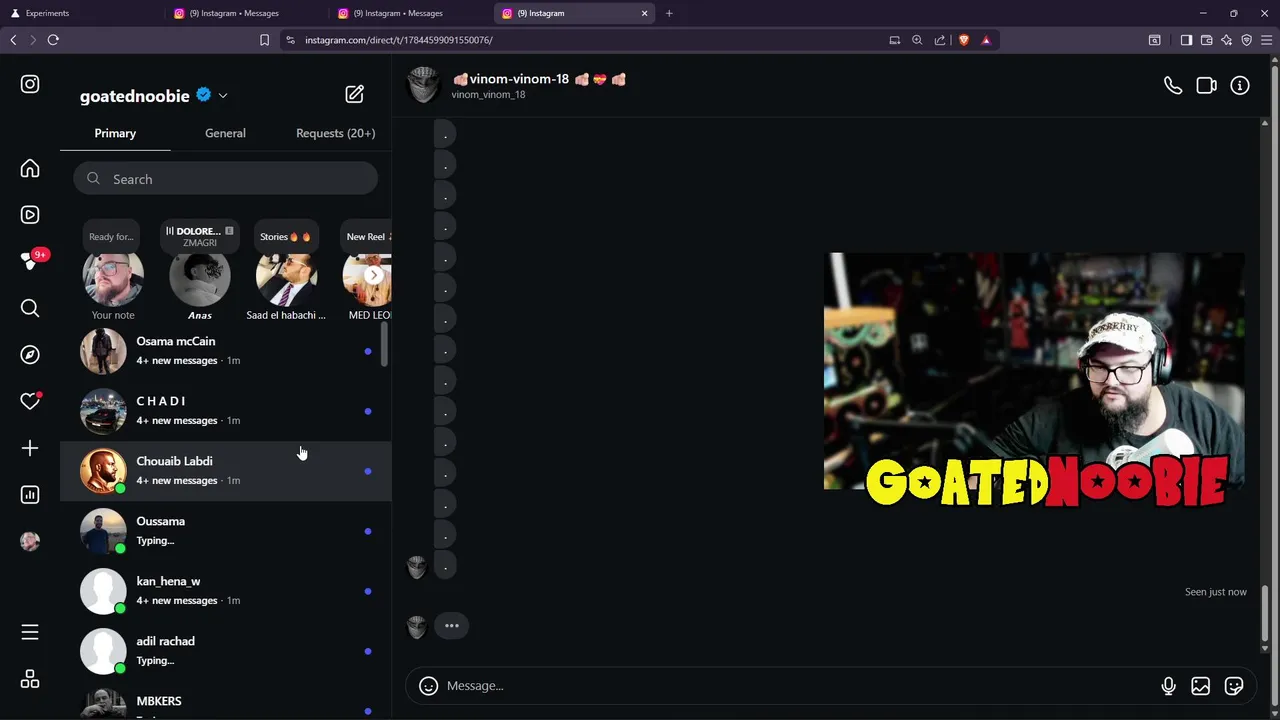Open Brave wallet icon in toolbar
Viewport: 1280px width, 720px height.
1207,40
